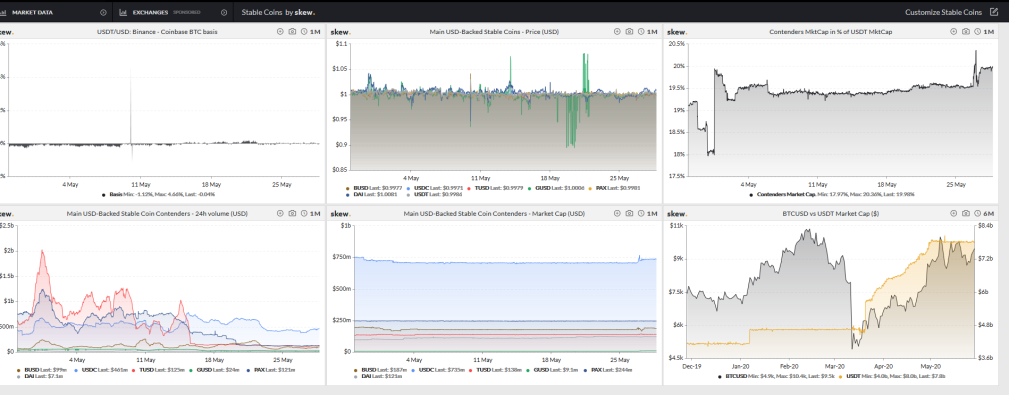Viewport: 1009px width, 395px height.
Task: Click camera icon on Contenders Market Cap chart
Action: tap(629, 214)
